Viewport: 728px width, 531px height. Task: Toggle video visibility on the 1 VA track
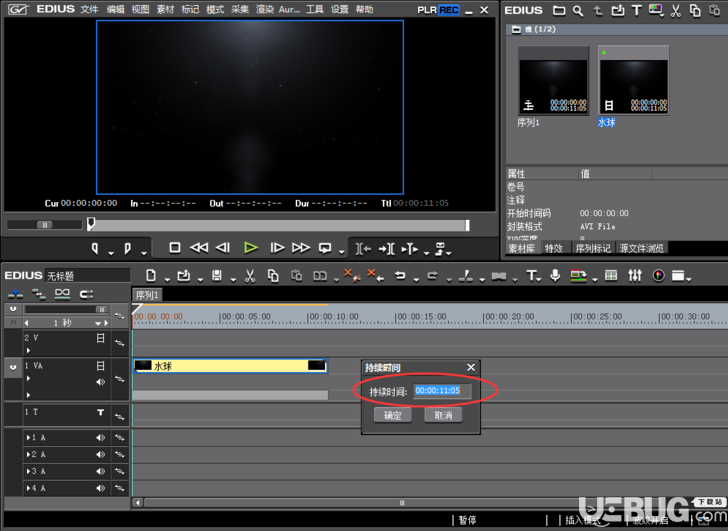point(100,366)
